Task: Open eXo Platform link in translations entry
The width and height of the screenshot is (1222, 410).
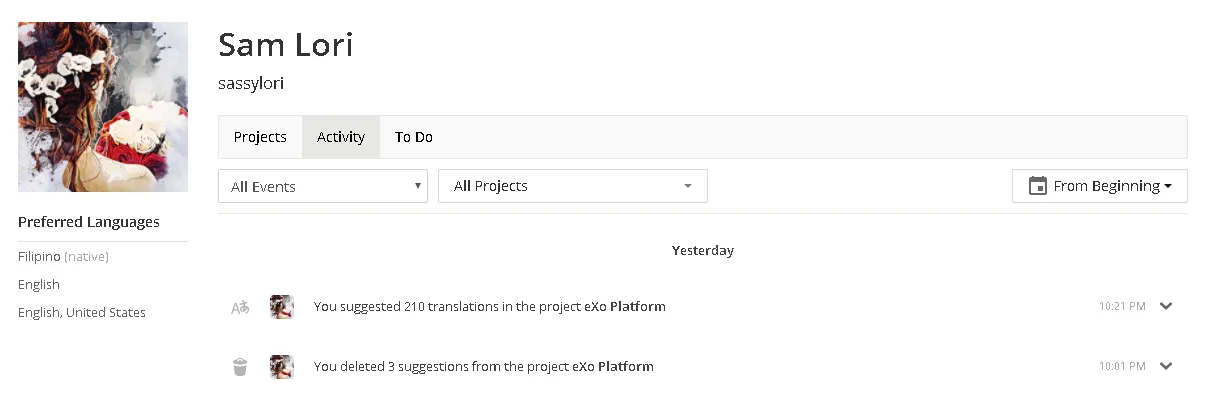Action: (x=625, y=307)
